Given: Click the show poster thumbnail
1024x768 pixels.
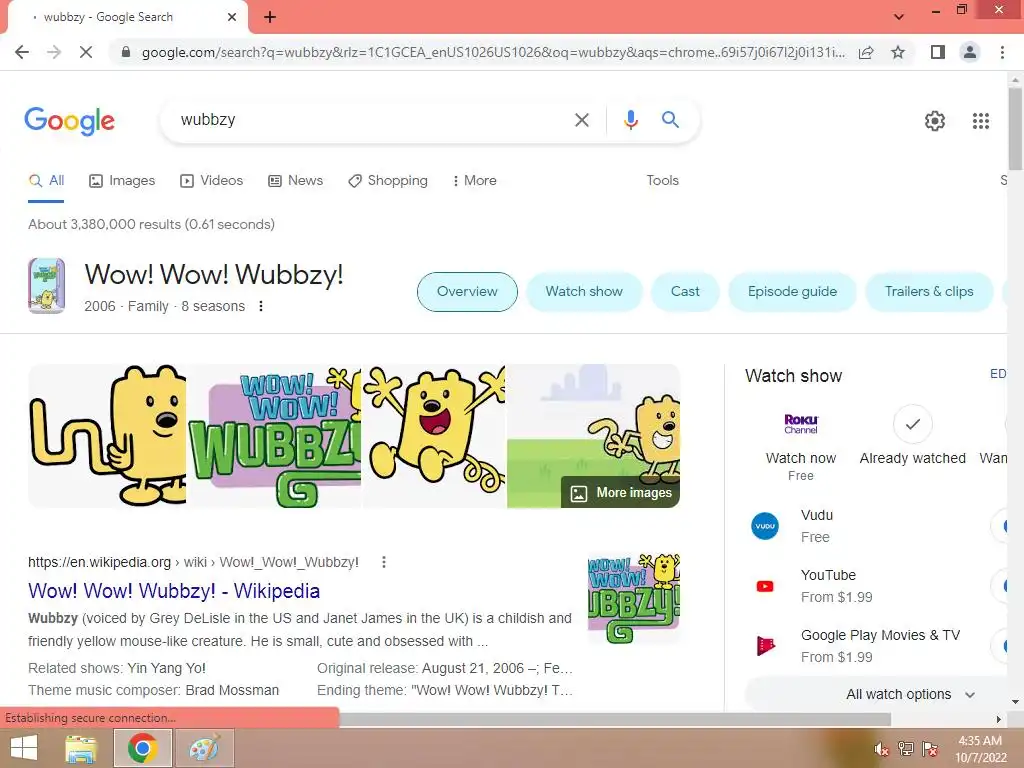Looking at the screenshot, I should coord(46,285).
